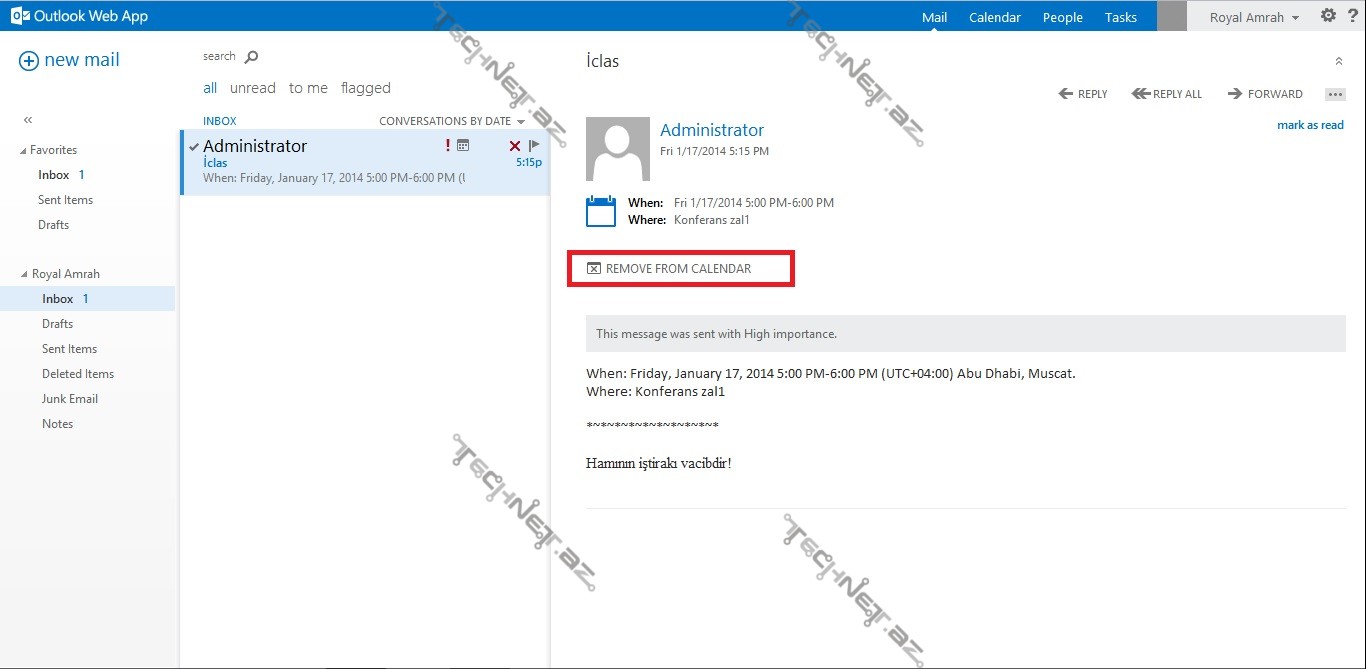Click the settings gear icon
The width and height of the screenshot is (1366, 669).
click(1328, 16)
